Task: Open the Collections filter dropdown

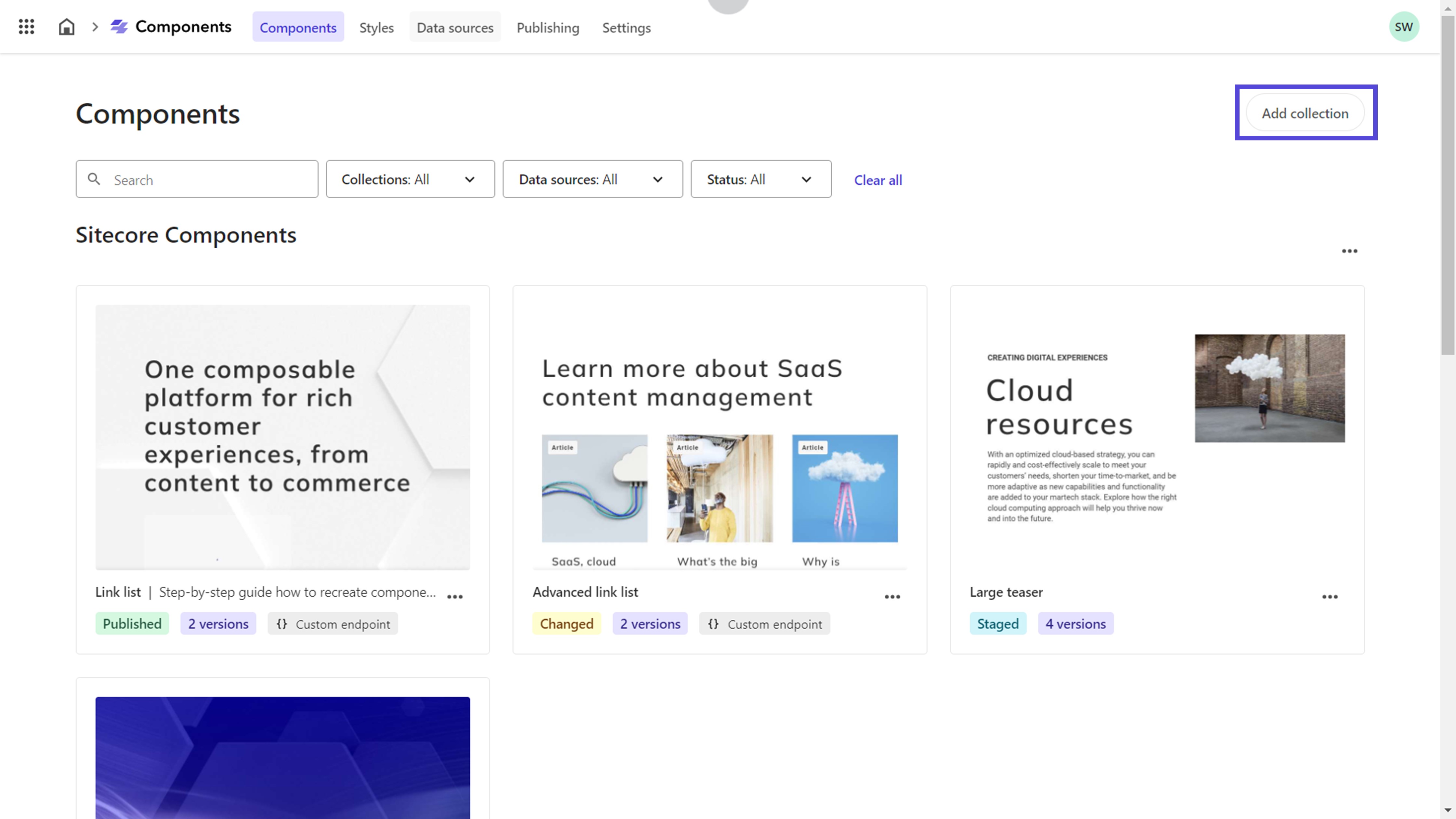Action: click(x=410, y=179)
